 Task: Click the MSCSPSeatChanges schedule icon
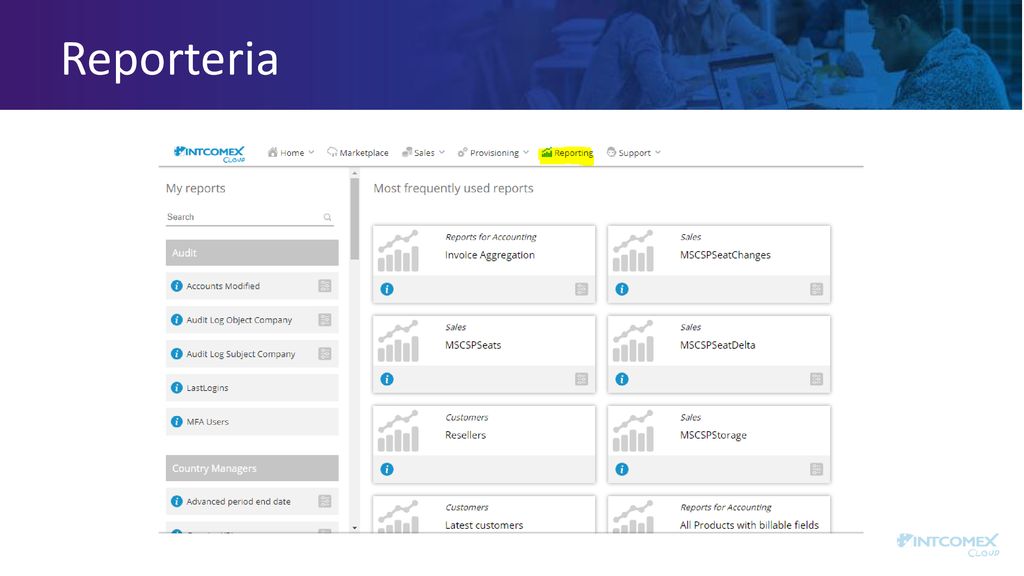tap(816, 289)
